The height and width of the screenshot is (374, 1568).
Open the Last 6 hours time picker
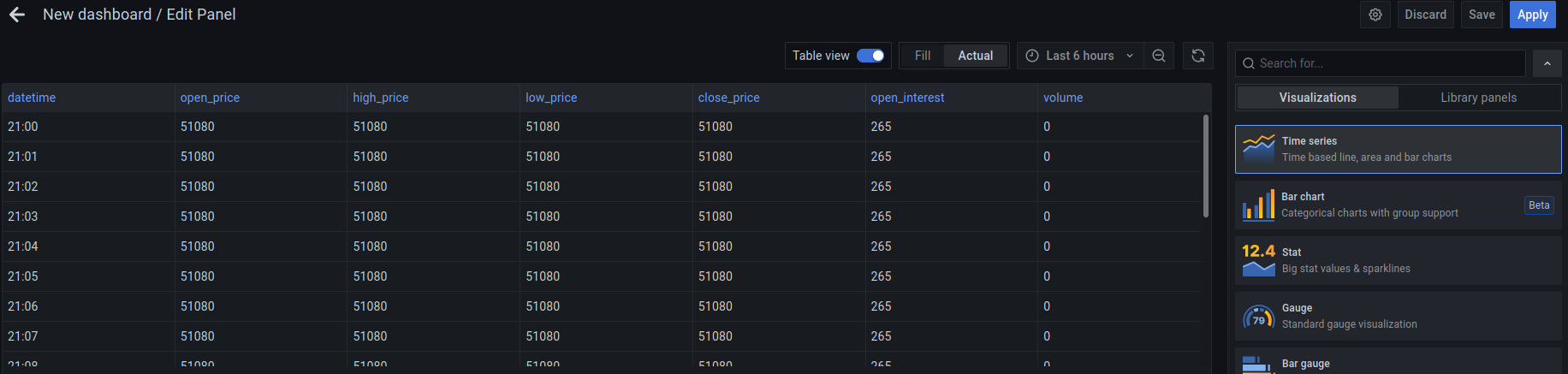(1080, 56)
